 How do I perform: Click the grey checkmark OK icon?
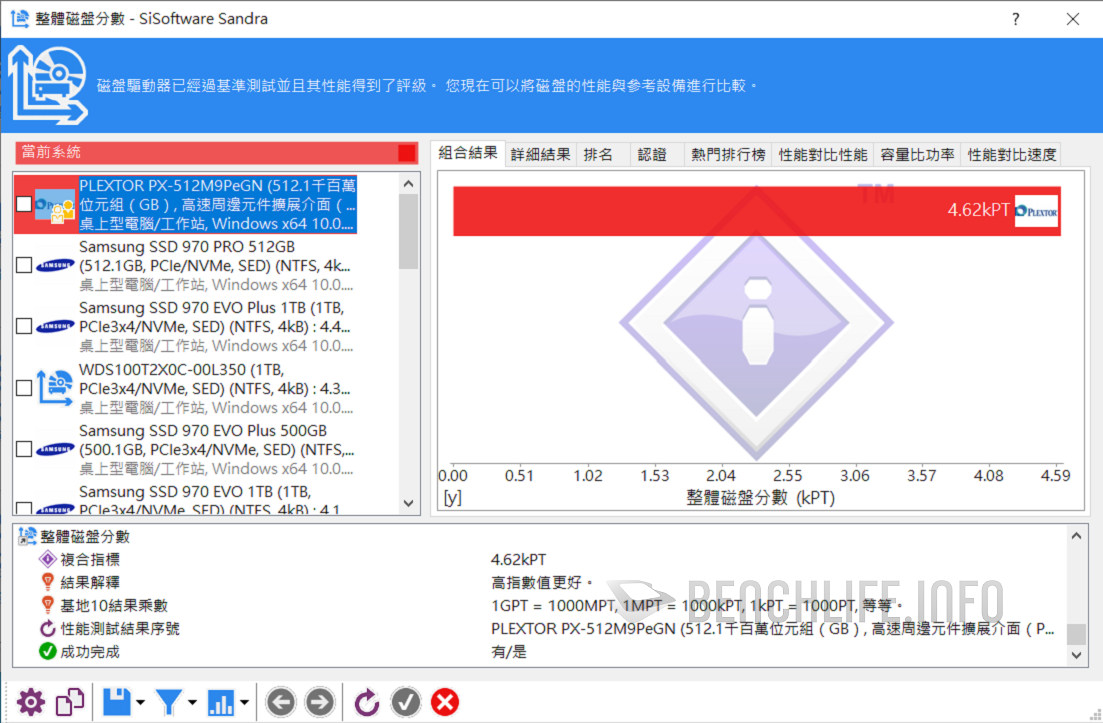pyautogui.click(x=406, y=702)
